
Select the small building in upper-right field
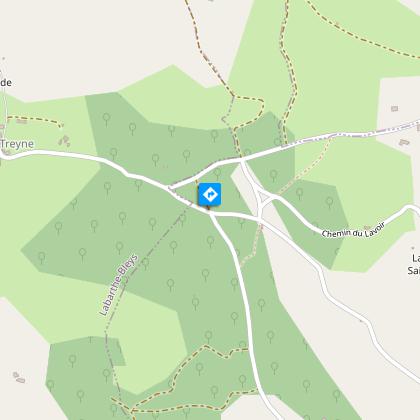click(x=395, y=108)
